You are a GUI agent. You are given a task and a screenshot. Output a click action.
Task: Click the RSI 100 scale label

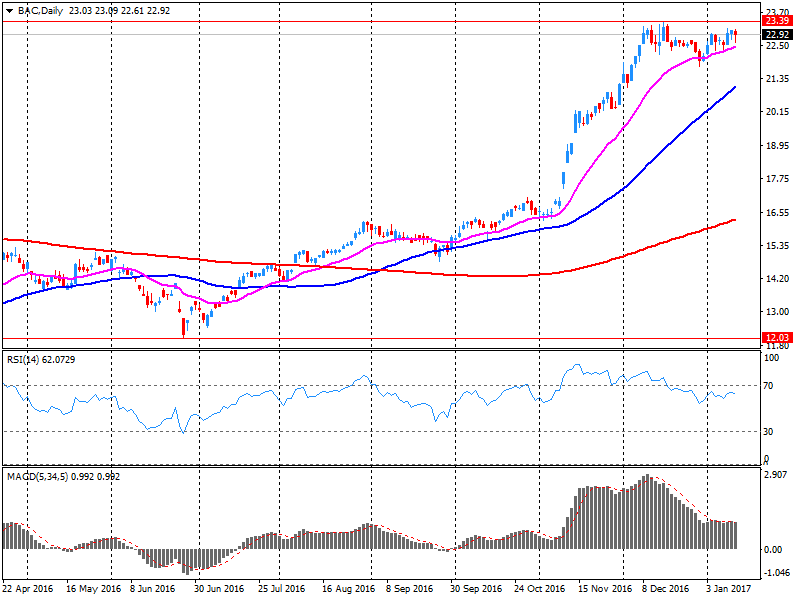[x=771, y=358]
